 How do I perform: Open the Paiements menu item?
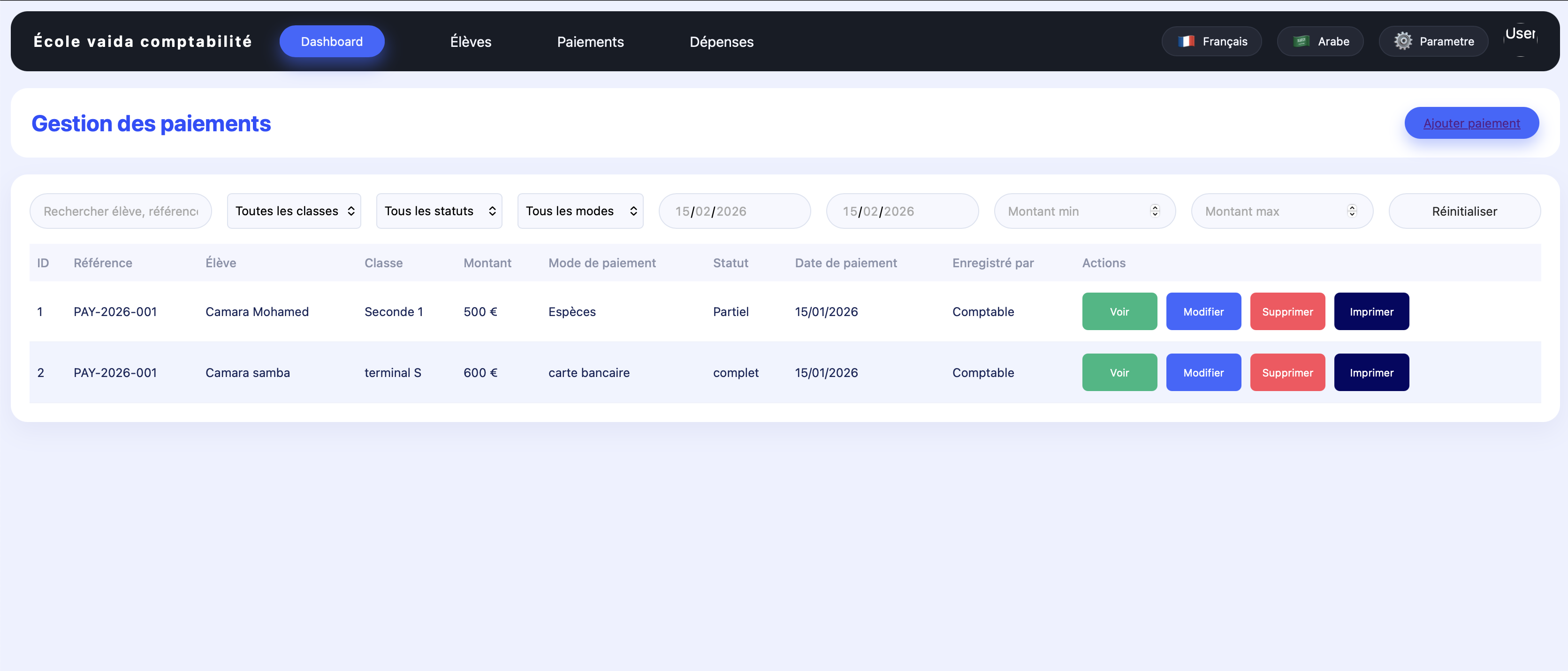click(x=590, y=41)
